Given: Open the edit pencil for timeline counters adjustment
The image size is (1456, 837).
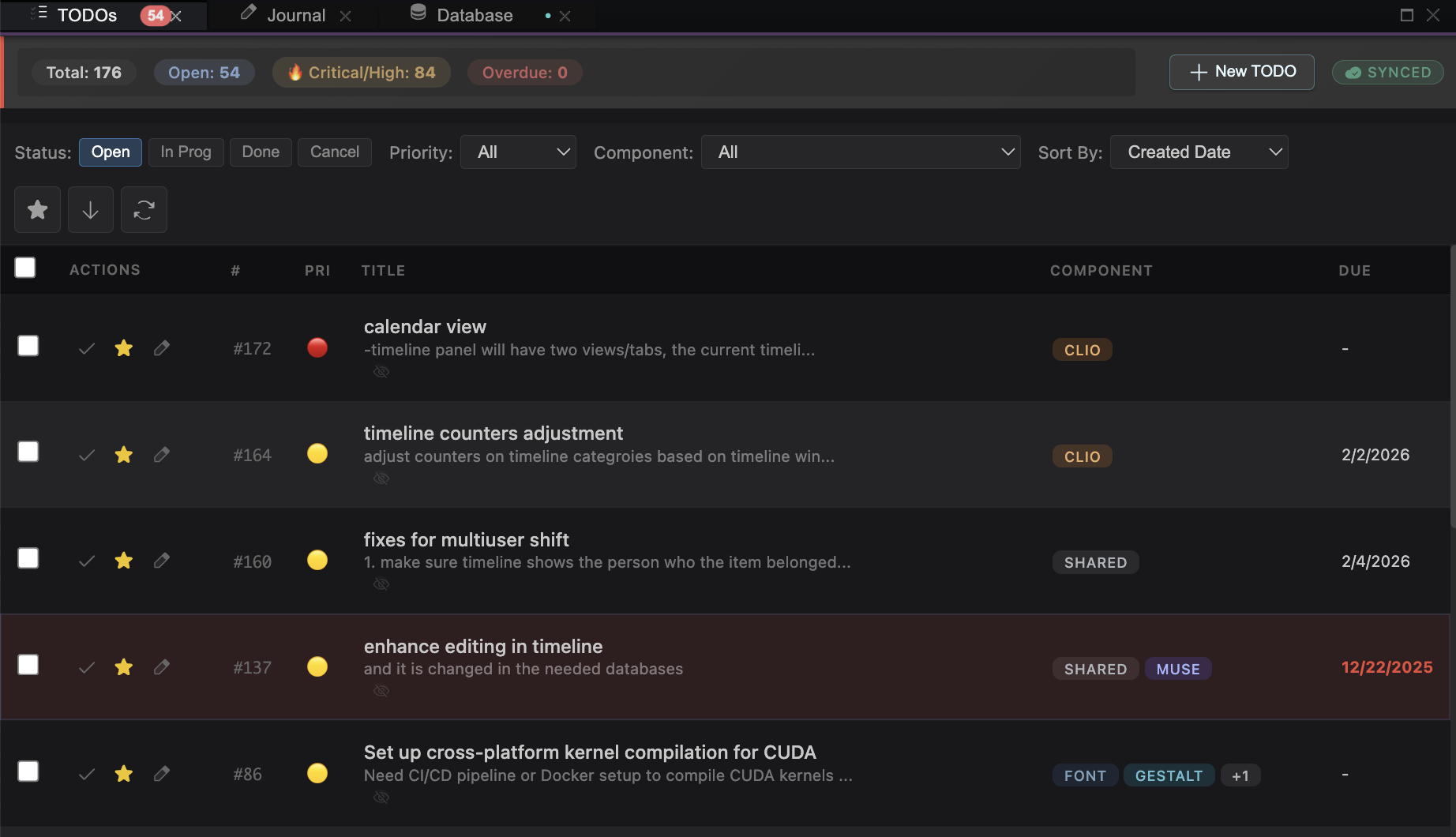Looking at the screenshot, I should pyautogui.click(x=162, y=454).
